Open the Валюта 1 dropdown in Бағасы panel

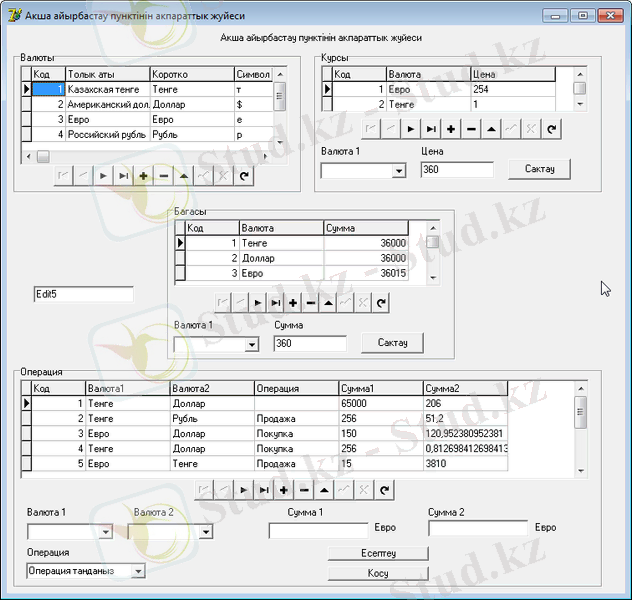pos(251,345)
